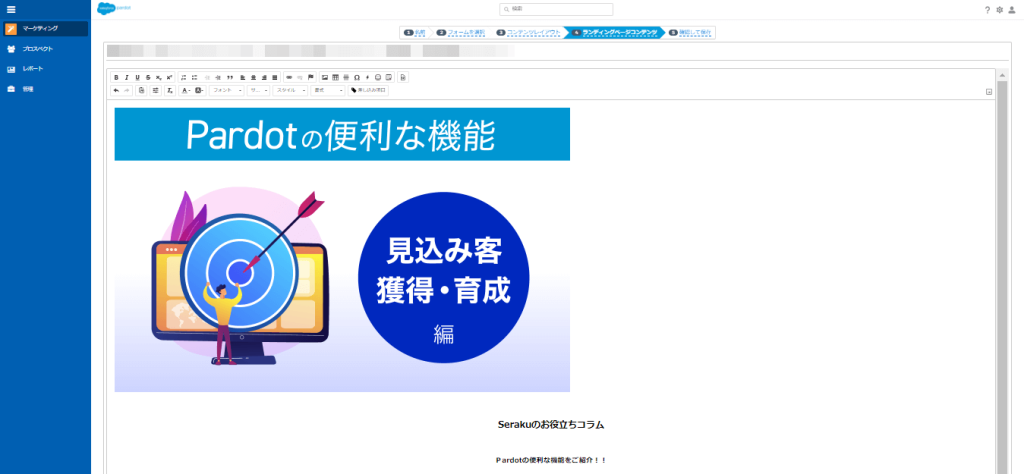Open the スタイル style dropdown
This screenshot has width=1024, height=474.
pyautogui.click(x=291, y=91)
